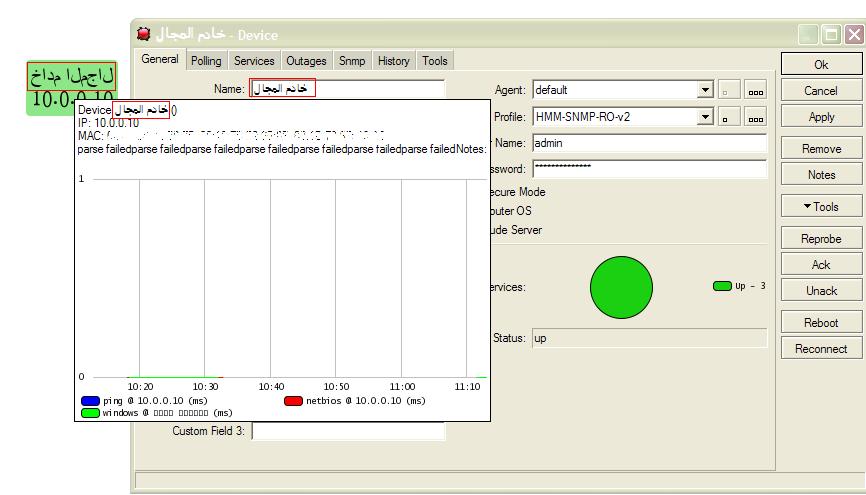Click the Remove button
The width and height of the screenshot is (866, 495).
pos(821,149)
